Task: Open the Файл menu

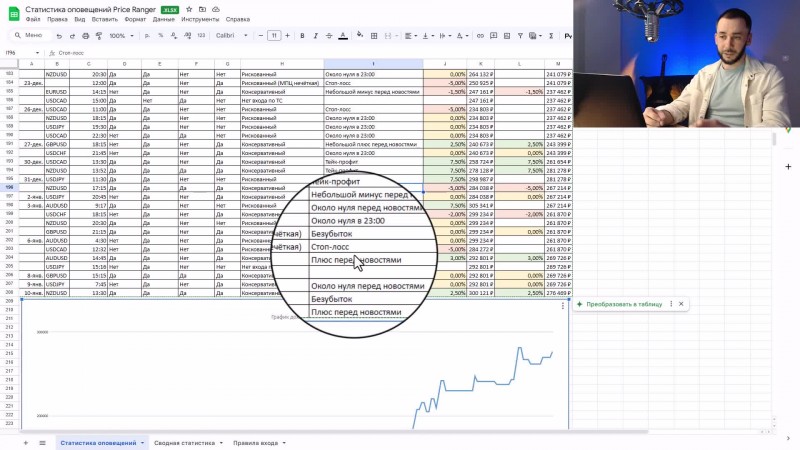Action: point(33,19)
